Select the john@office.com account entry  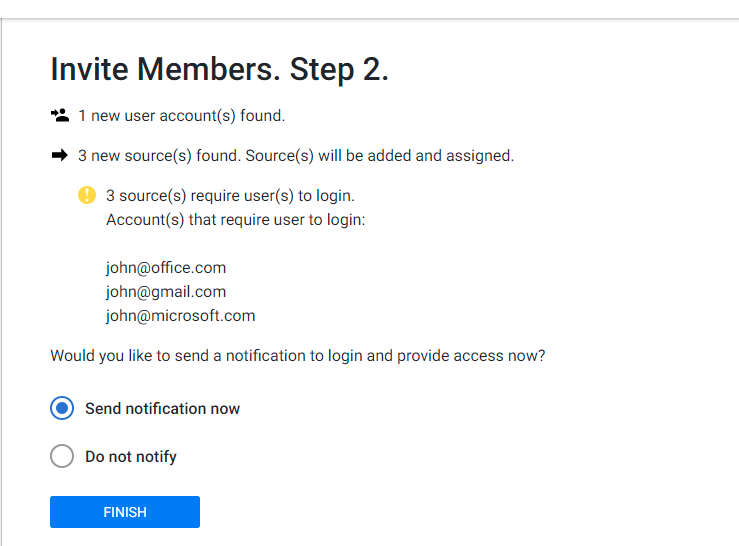[166, 268]
